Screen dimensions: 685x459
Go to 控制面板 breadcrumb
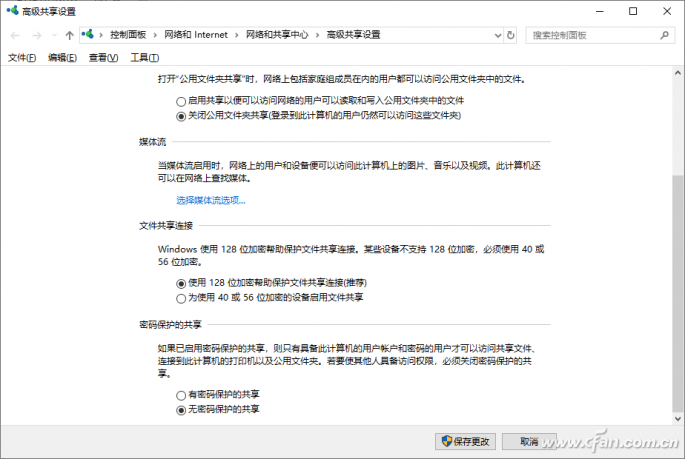tap(128, 35)
